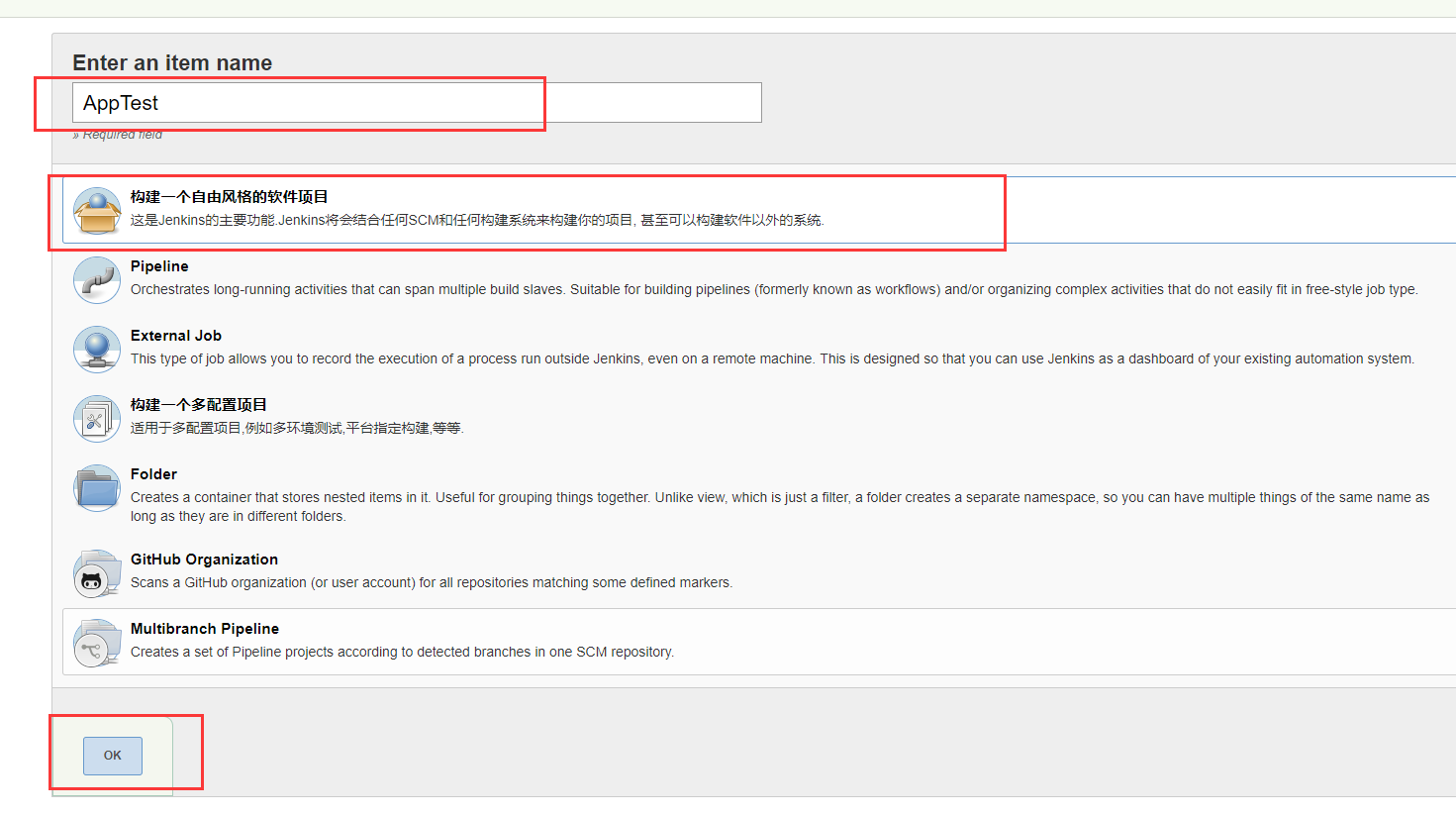This screenshot has width=1456, height=816.
Task: Select the Folder icon
Action: coord(97,488)
